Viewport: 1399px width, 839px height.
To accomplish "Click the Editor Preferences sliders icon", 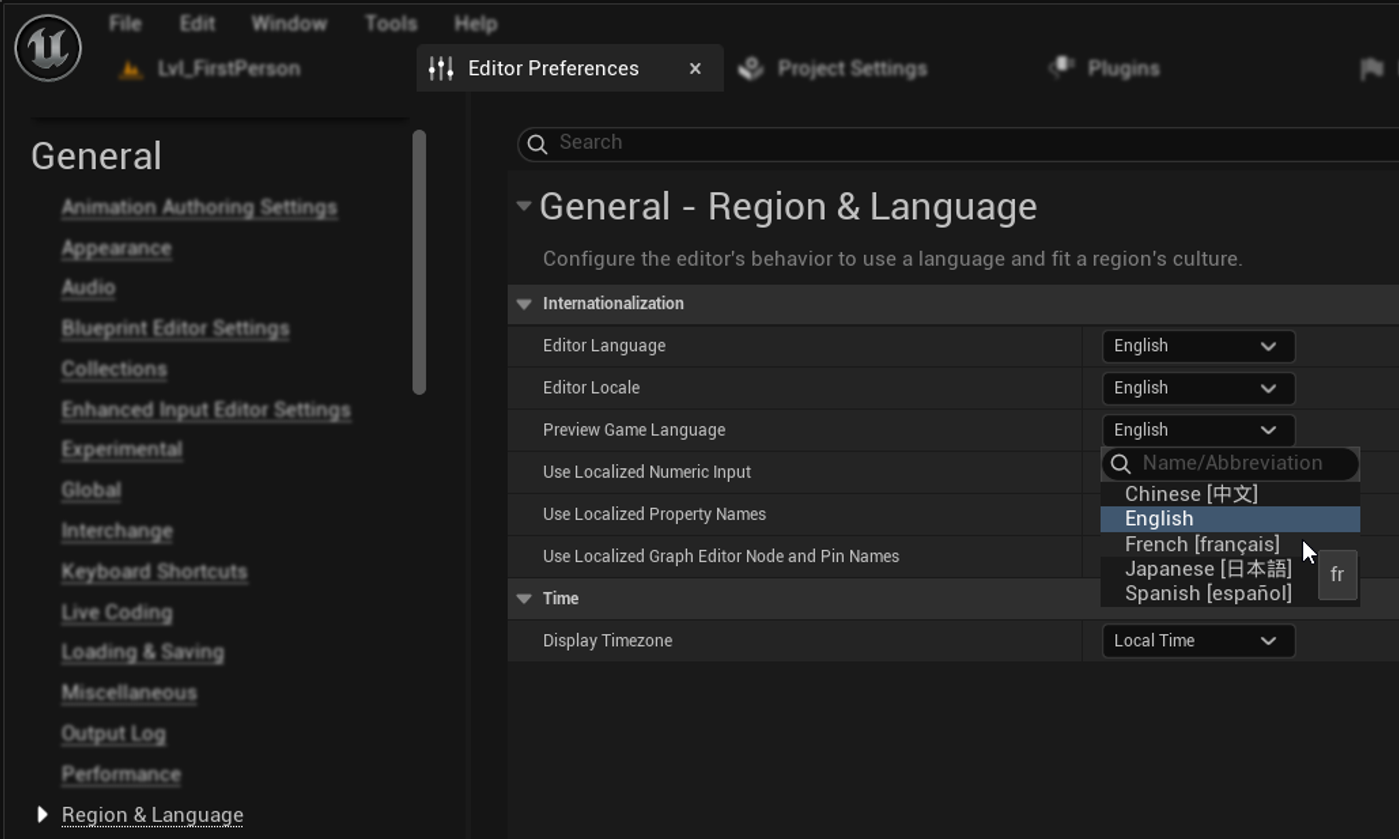I will pos(441,68).
